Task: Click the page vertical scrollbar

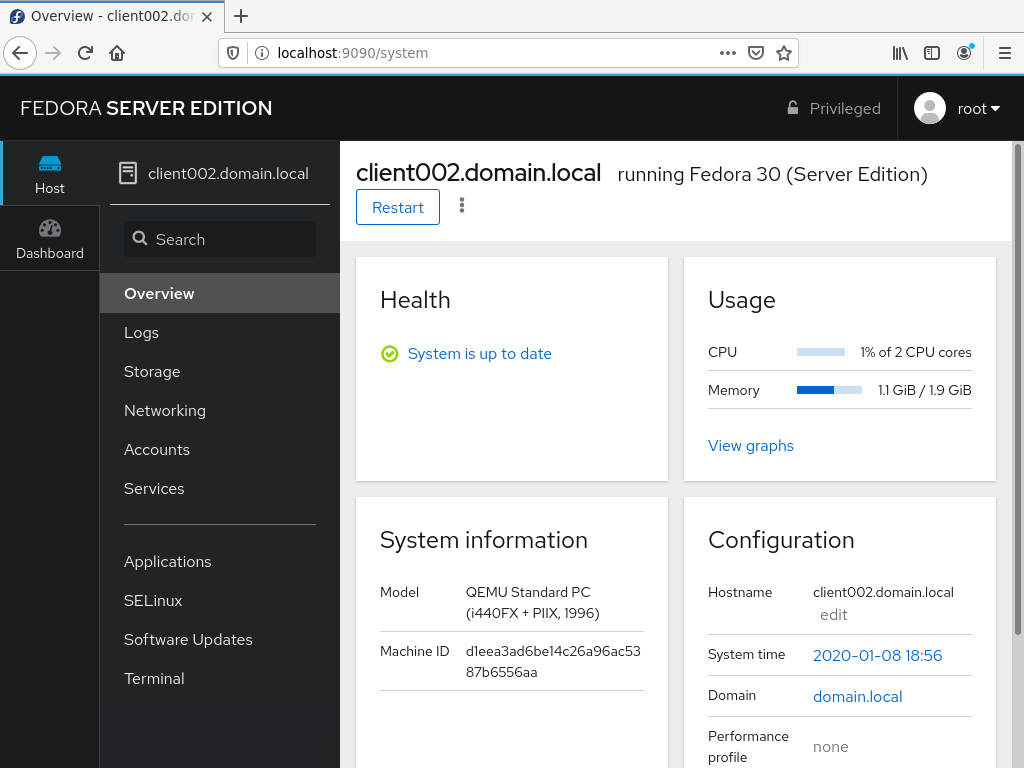Action: tap(1017, 389)
